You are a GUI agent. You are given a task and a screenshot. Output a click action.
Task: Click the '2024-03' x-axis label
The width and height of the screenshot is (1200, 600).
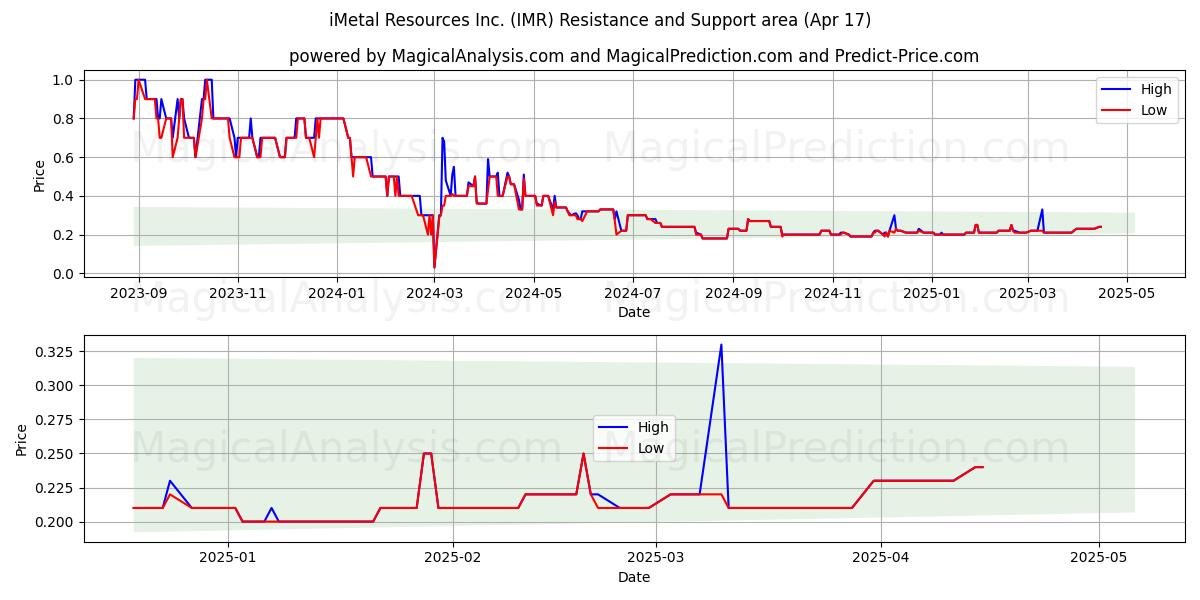click(x=434, y=293)
